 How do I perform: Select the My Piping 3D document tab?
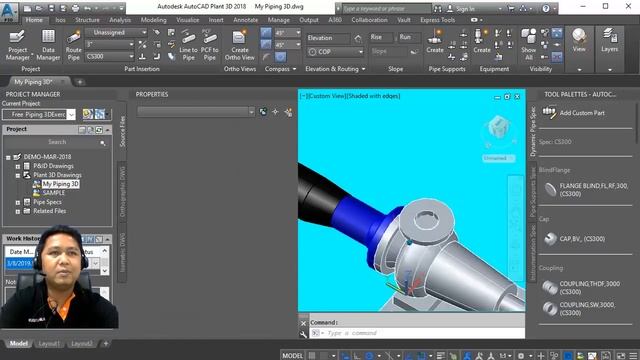pyautogui.click(x=36, y=82)
